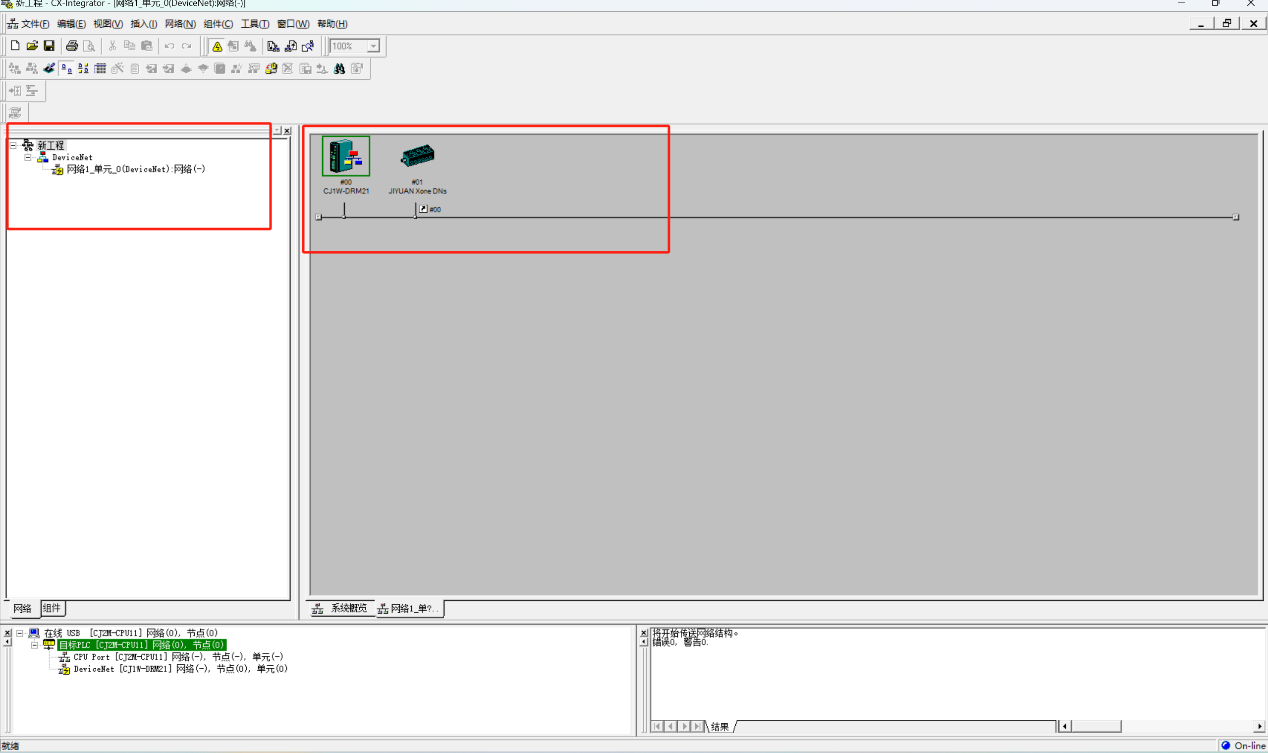Click the align list icon in third row
The image size is (1268, 753).
point(32,91)
